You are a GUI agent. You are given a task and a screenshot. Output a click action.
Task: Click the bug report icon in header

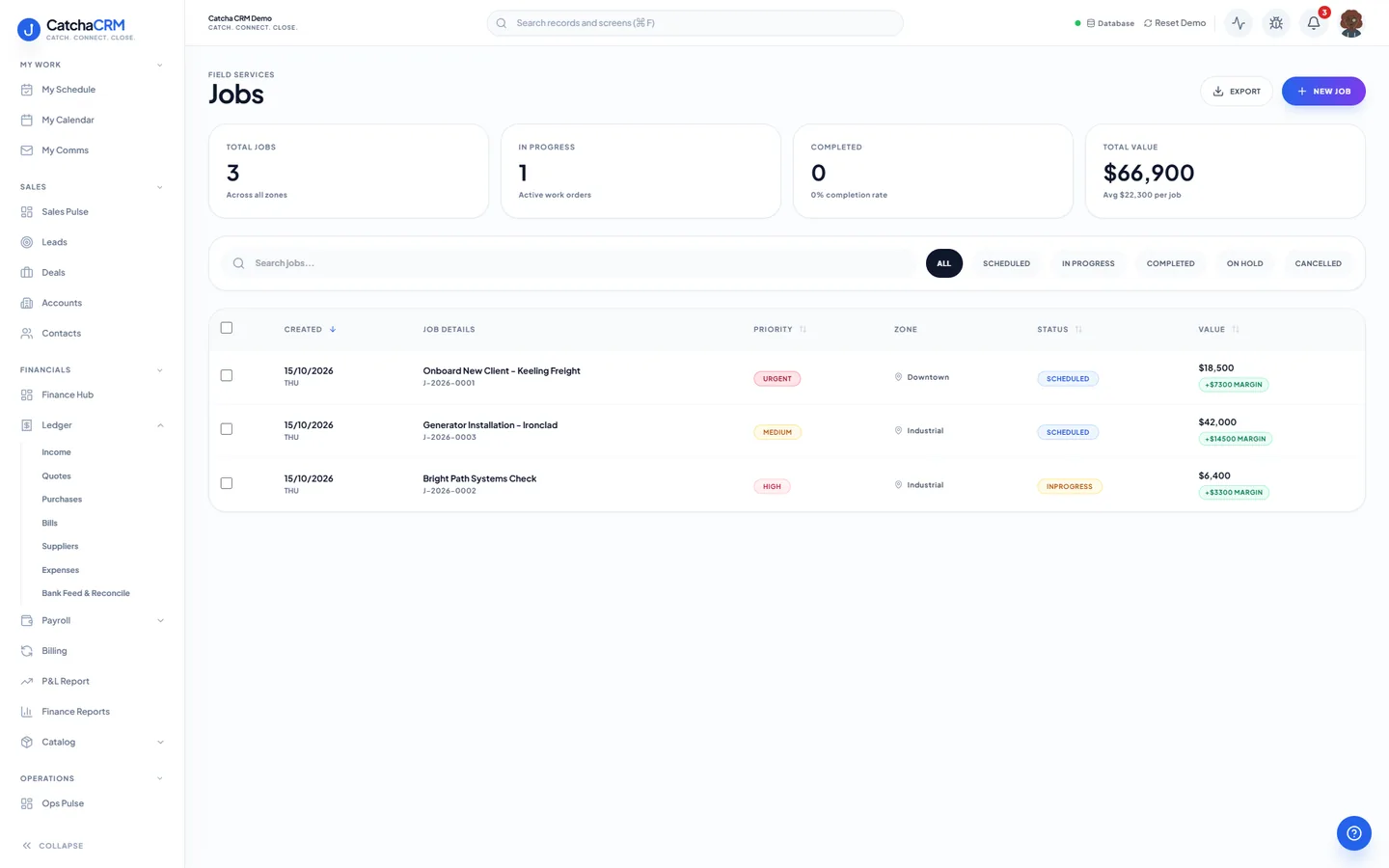tap(1276, 23)
